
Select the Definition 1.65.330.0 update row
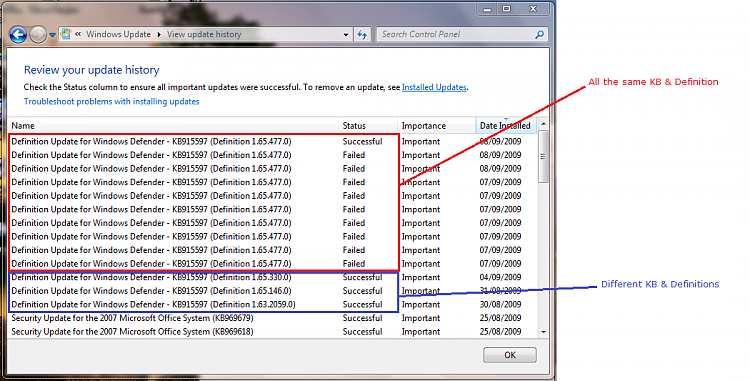coord(271,277)
